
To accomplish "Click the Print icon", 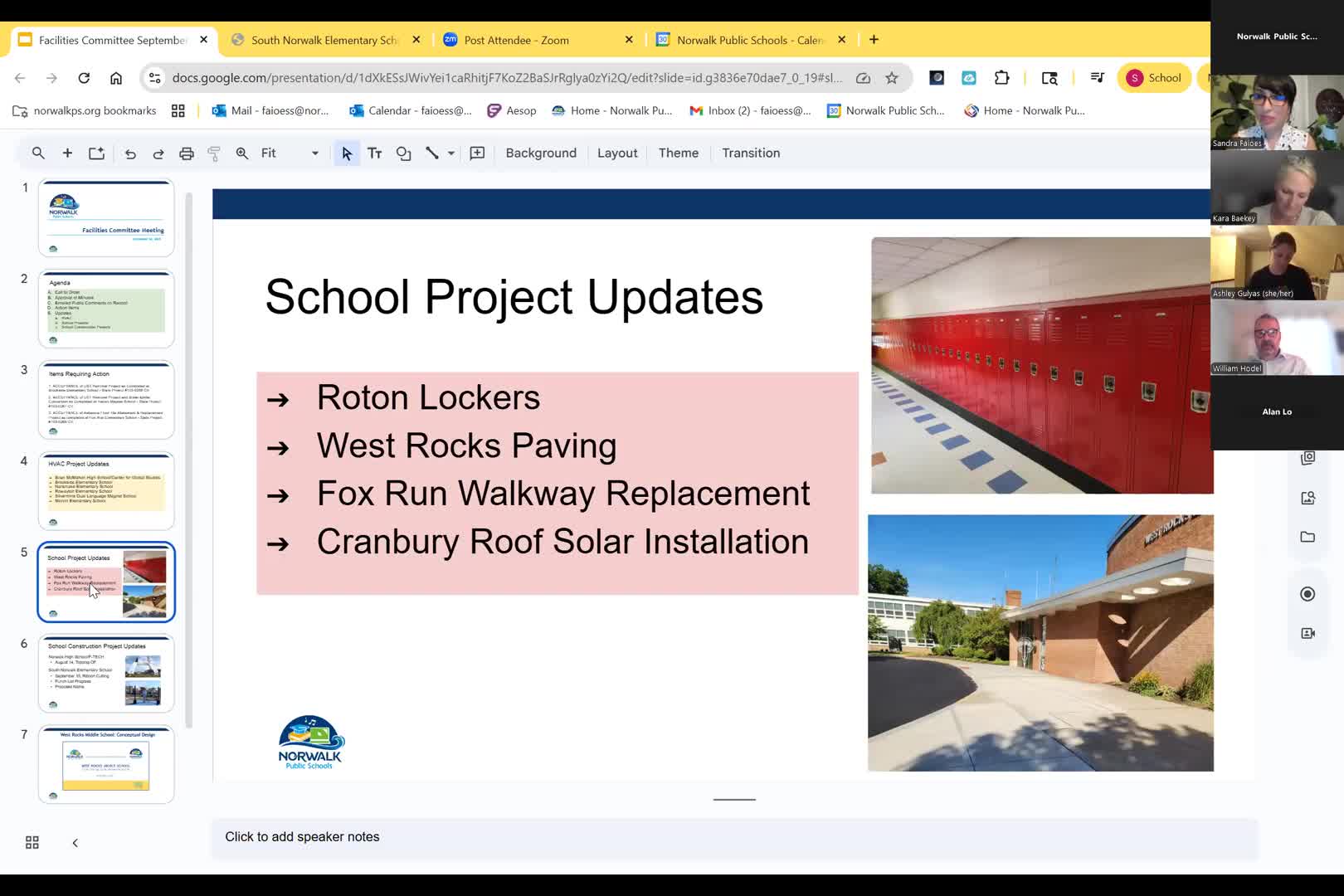I will coord(186,153).
